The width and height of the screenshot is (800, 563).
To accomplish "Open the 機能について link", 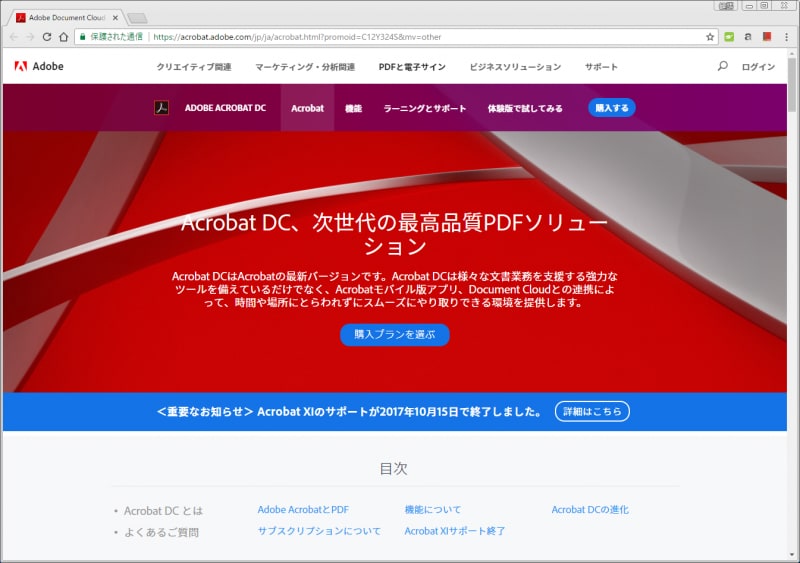I will coord(433,509).
